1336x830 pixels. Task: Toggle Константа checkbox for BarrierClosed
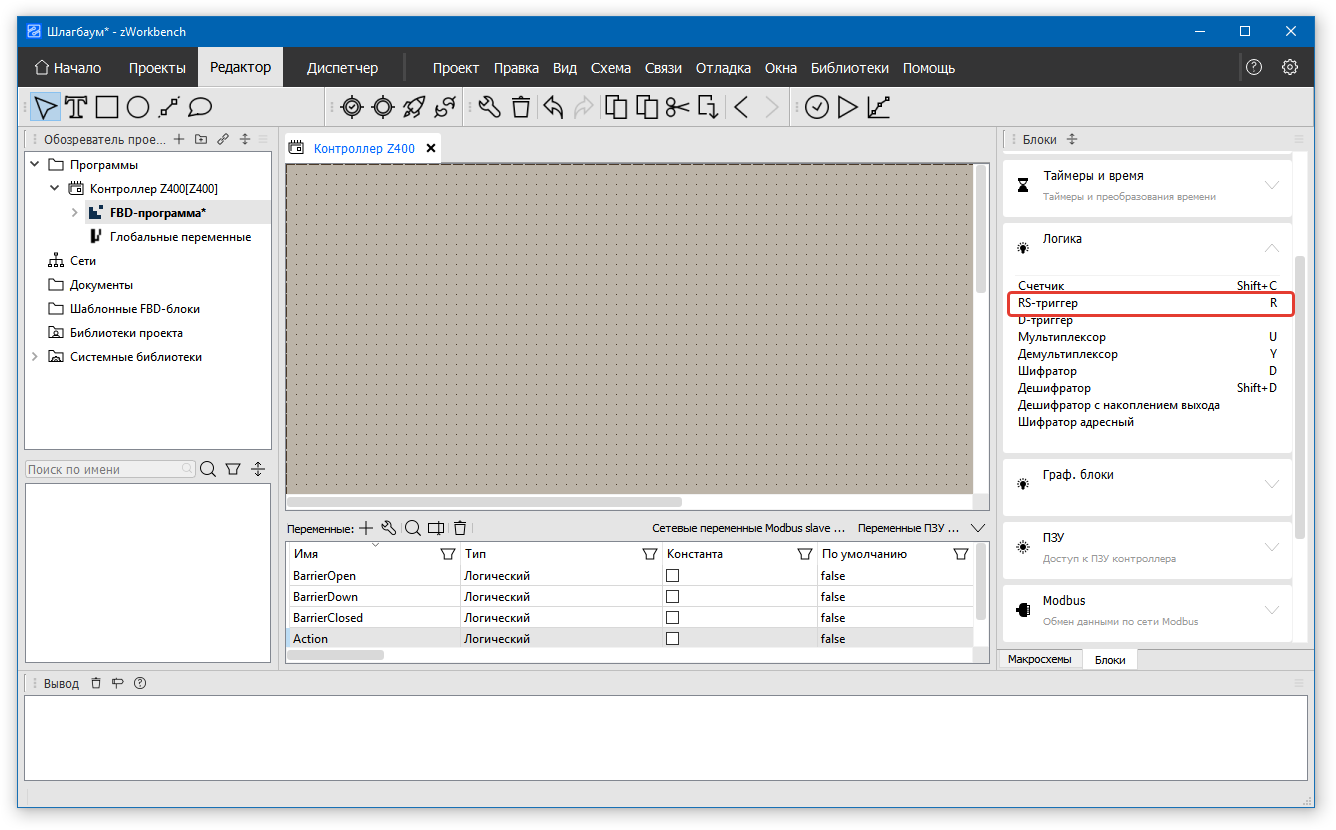point(672,618)
